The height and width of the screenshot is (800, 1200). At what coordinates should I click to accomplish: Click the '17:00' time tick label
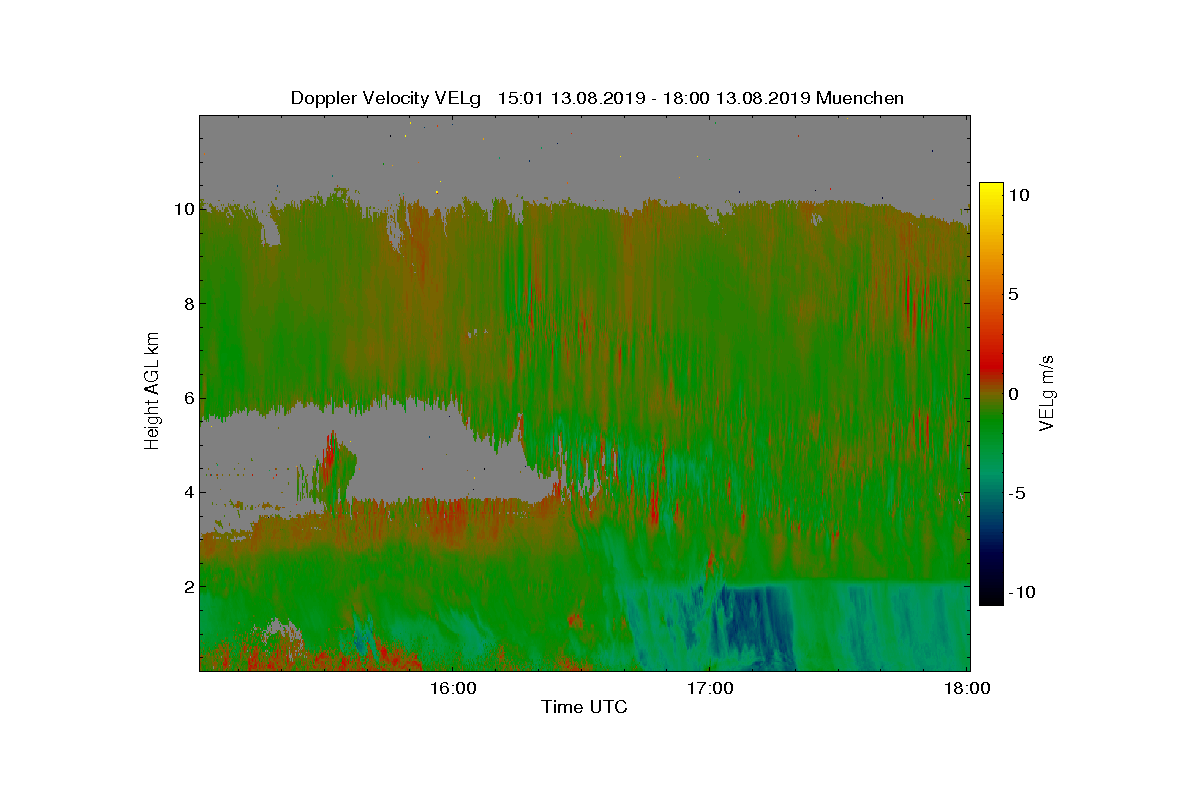709,689
